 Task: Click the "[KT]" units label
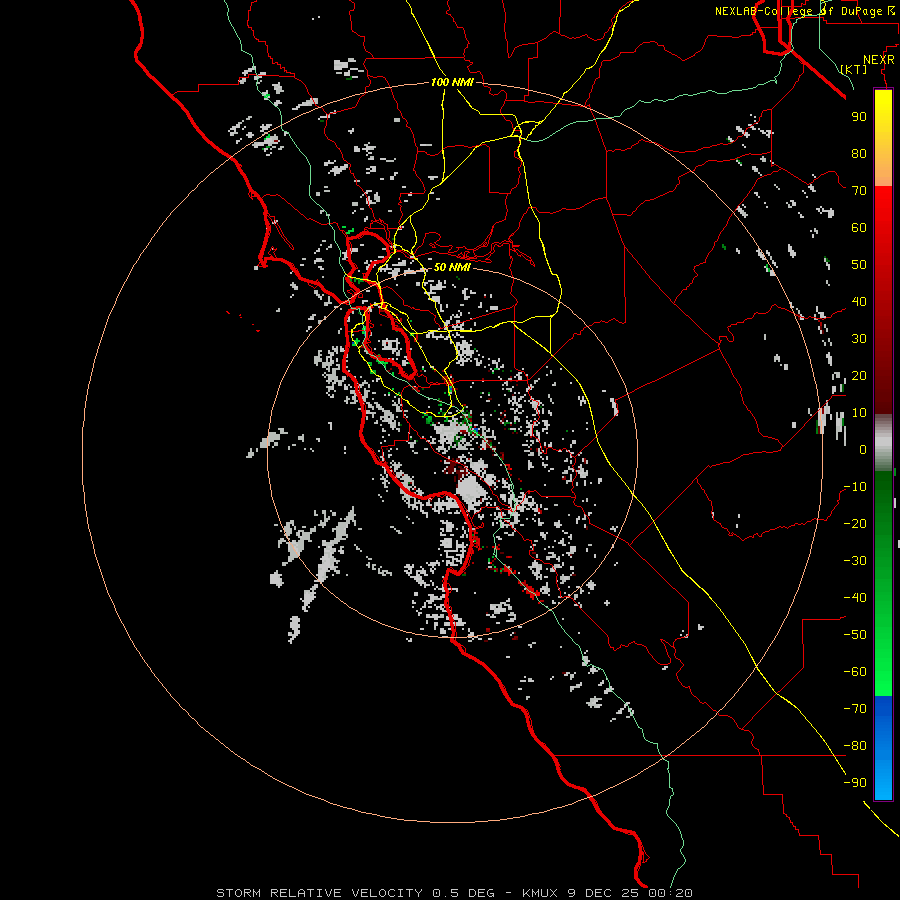(854, 69)
